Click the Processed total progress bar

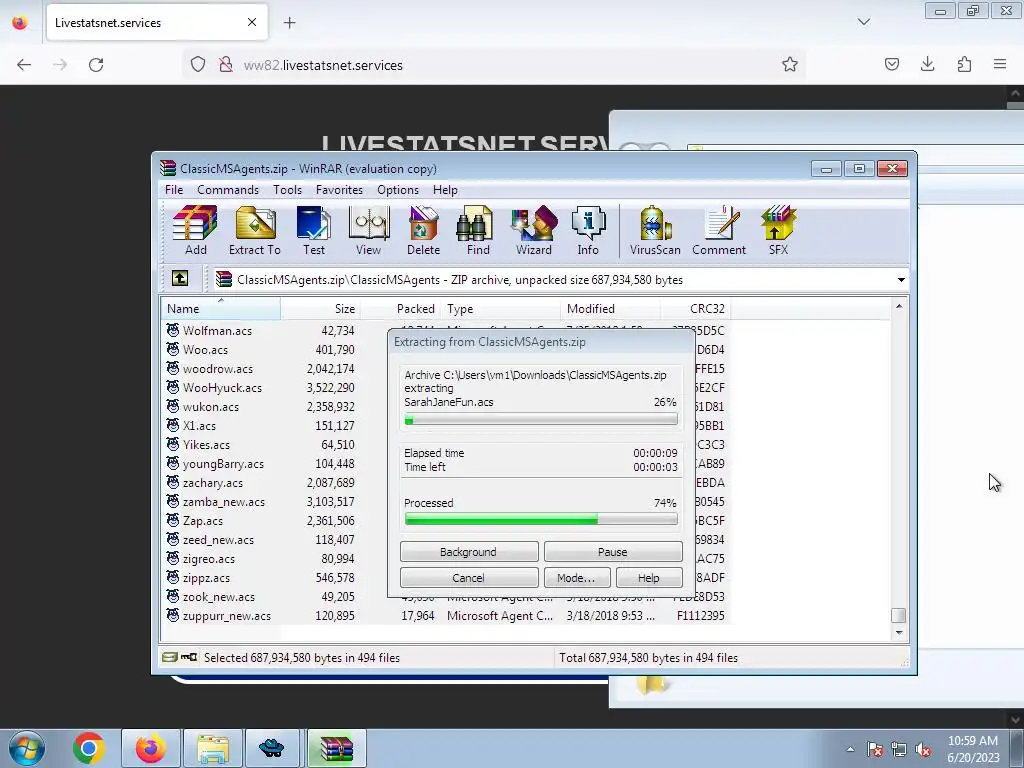(x=541, y=520)
